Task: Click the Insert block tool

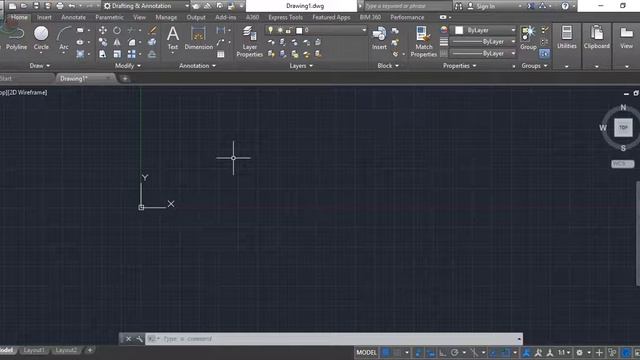Action: (379, 39)
